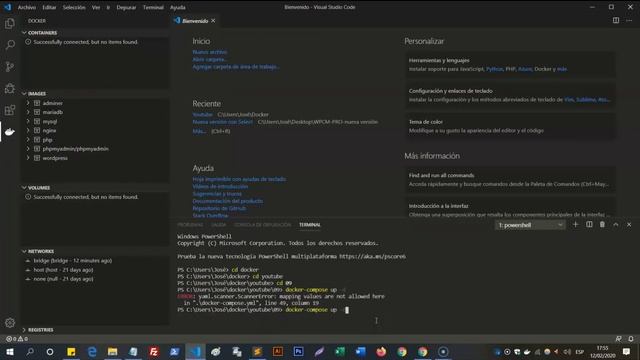Click Find and run all commands card
Screen dimensions: 640x360
click(x=510, y=180)
